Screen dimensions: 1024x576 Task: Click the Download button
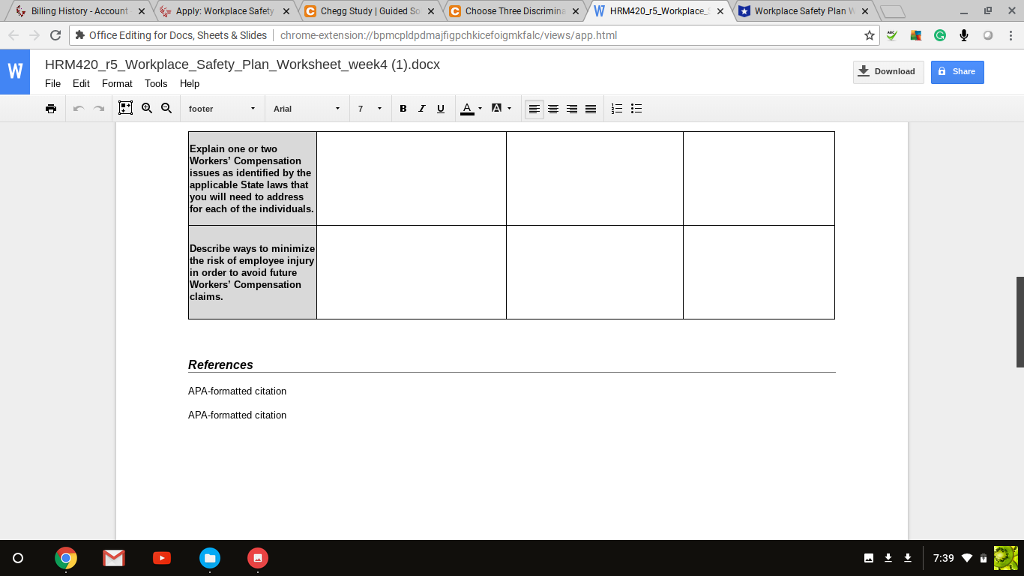coord(888,71)
